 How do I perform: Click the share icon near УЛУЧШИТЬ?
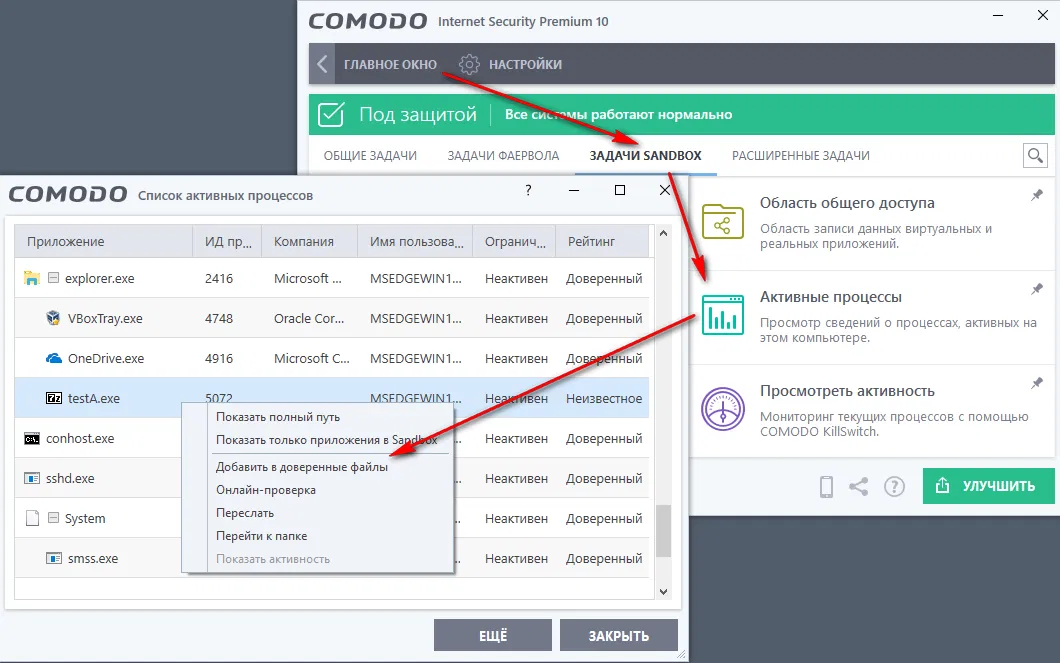pos(859,486)
